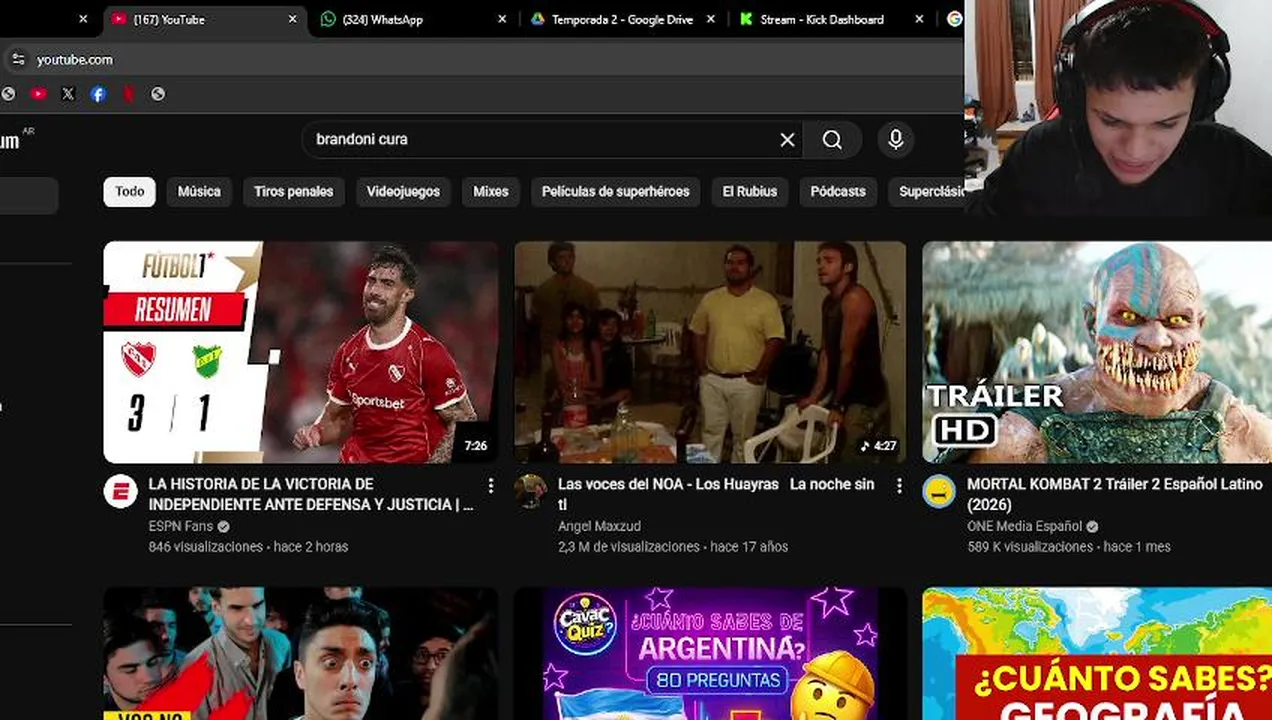Open the red bookmark icon after Facebook

128,94
